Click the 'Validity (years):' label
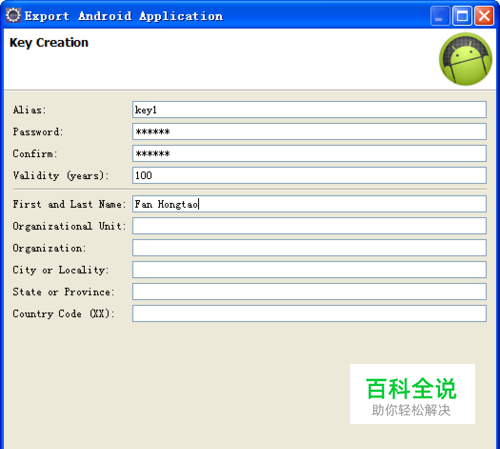 (61, 175)
